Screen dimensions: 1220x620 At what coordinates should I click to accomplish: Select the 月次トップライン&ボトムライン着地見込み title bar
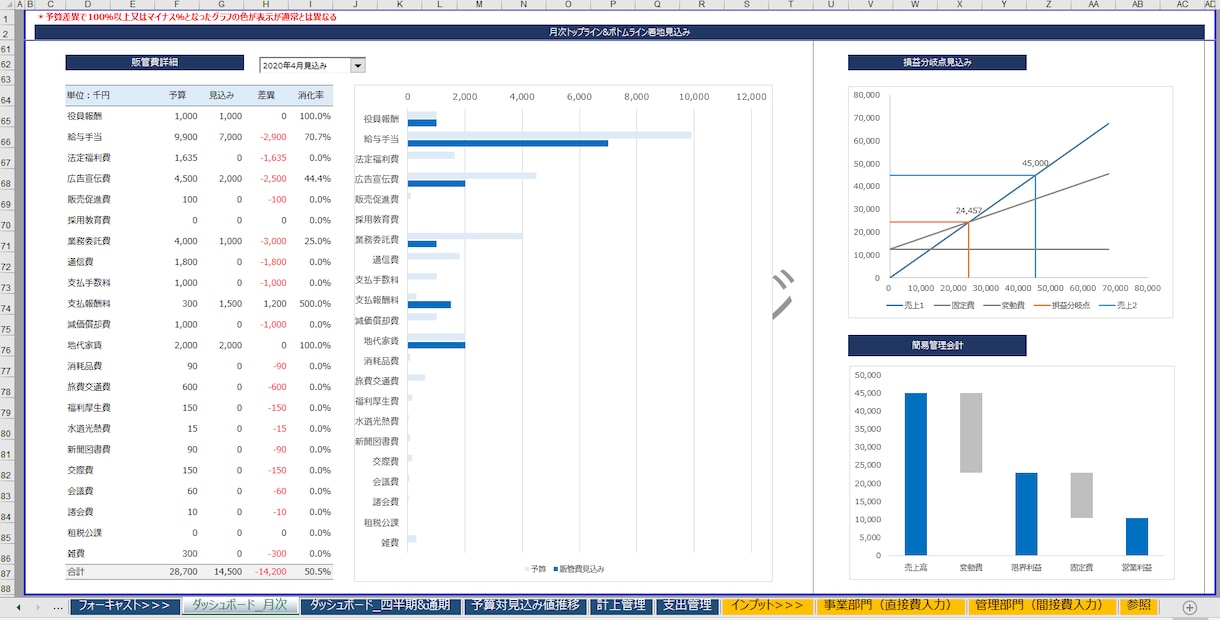619,32
